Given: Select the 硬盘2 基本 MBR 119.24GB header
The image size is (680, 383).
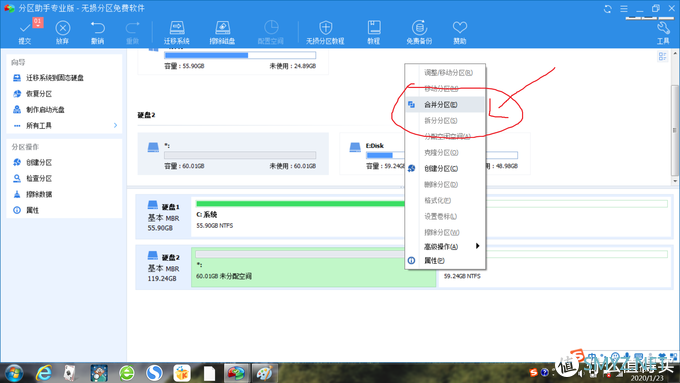Looking at the screenshot, I should (x=163, y=267).
